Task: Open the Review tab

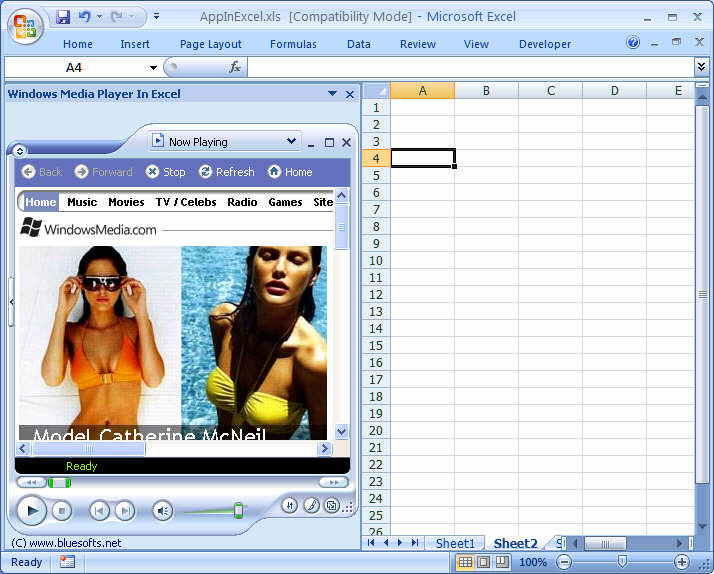Action: point(418,44)
